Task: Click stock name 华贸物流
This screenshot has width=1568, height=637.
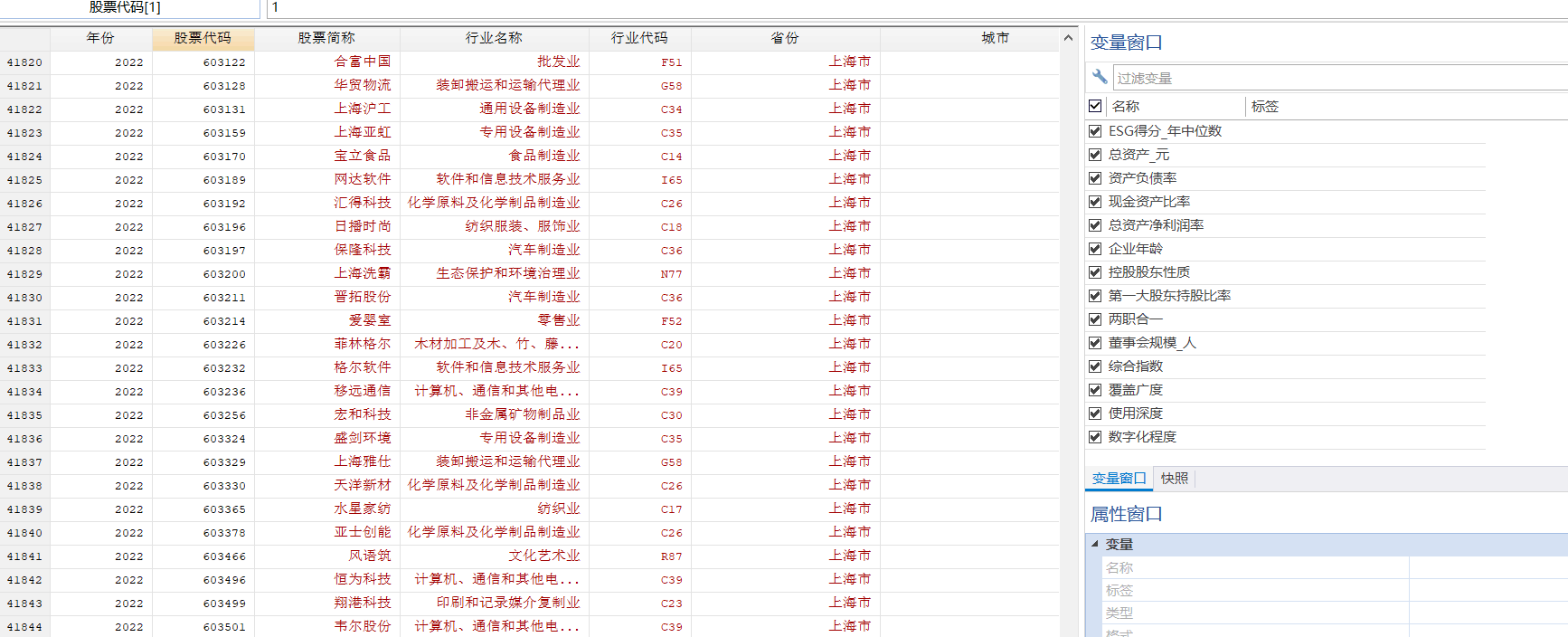Action: [x=363, y=85]
